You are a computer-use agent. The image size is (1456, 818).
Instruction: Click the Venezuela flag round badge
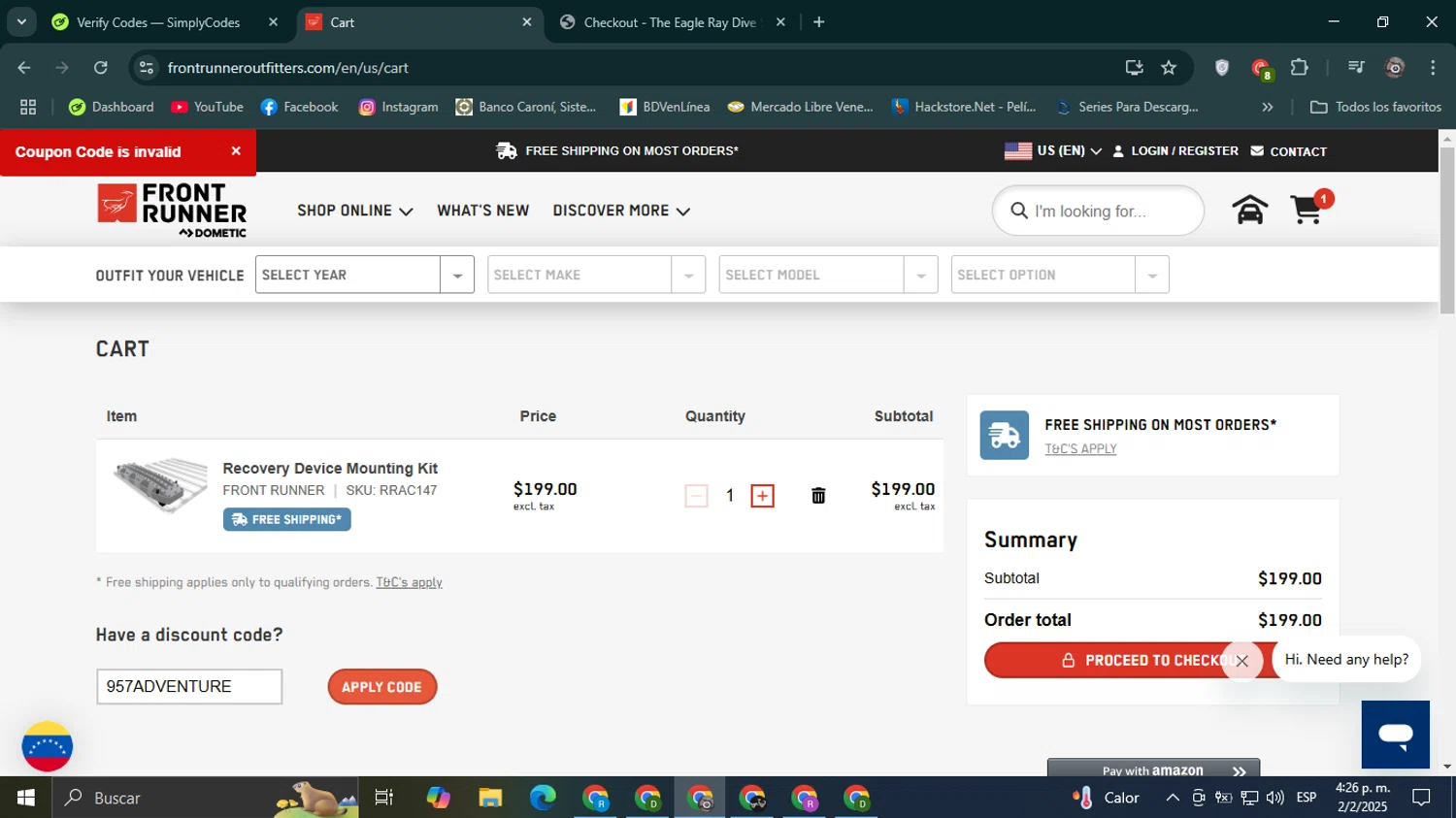pyautogui.click(x=47, y=746)
